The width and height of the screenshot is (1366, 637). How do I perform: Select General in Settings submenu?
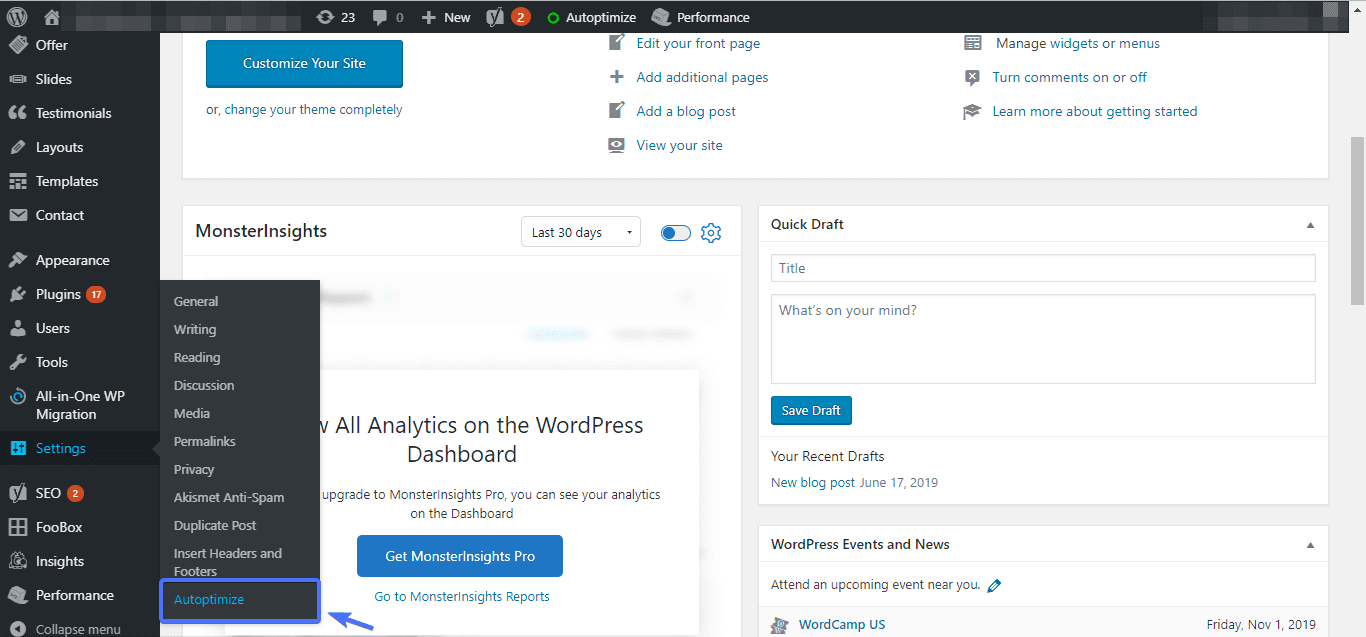click(196, 301)
